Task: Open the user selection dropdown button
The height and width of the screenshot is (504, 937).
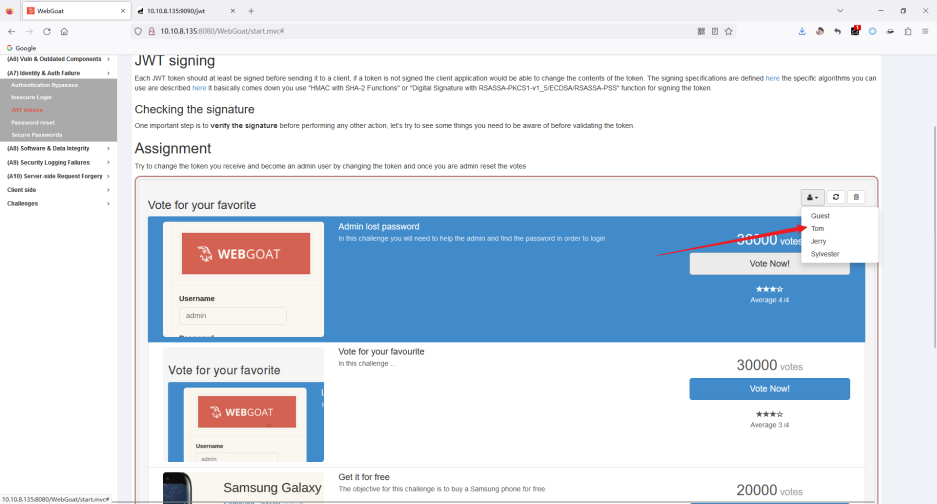Action: (x=812, y=197)
